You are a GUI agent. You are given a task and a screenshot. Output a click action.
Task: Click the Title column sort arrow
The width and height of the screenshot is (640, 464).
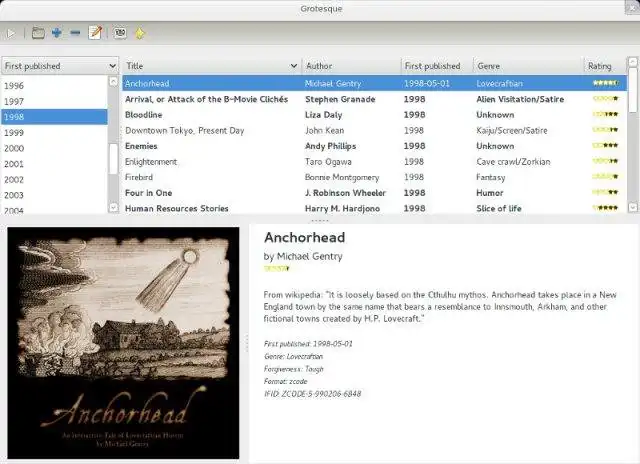coord(293,66)
